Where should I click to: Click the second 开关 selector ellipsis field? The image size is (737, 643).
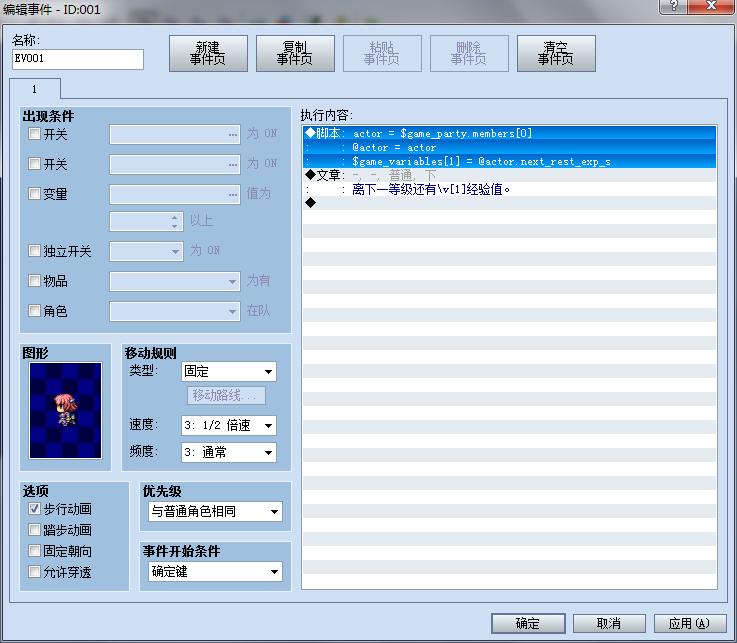[175, 165]
